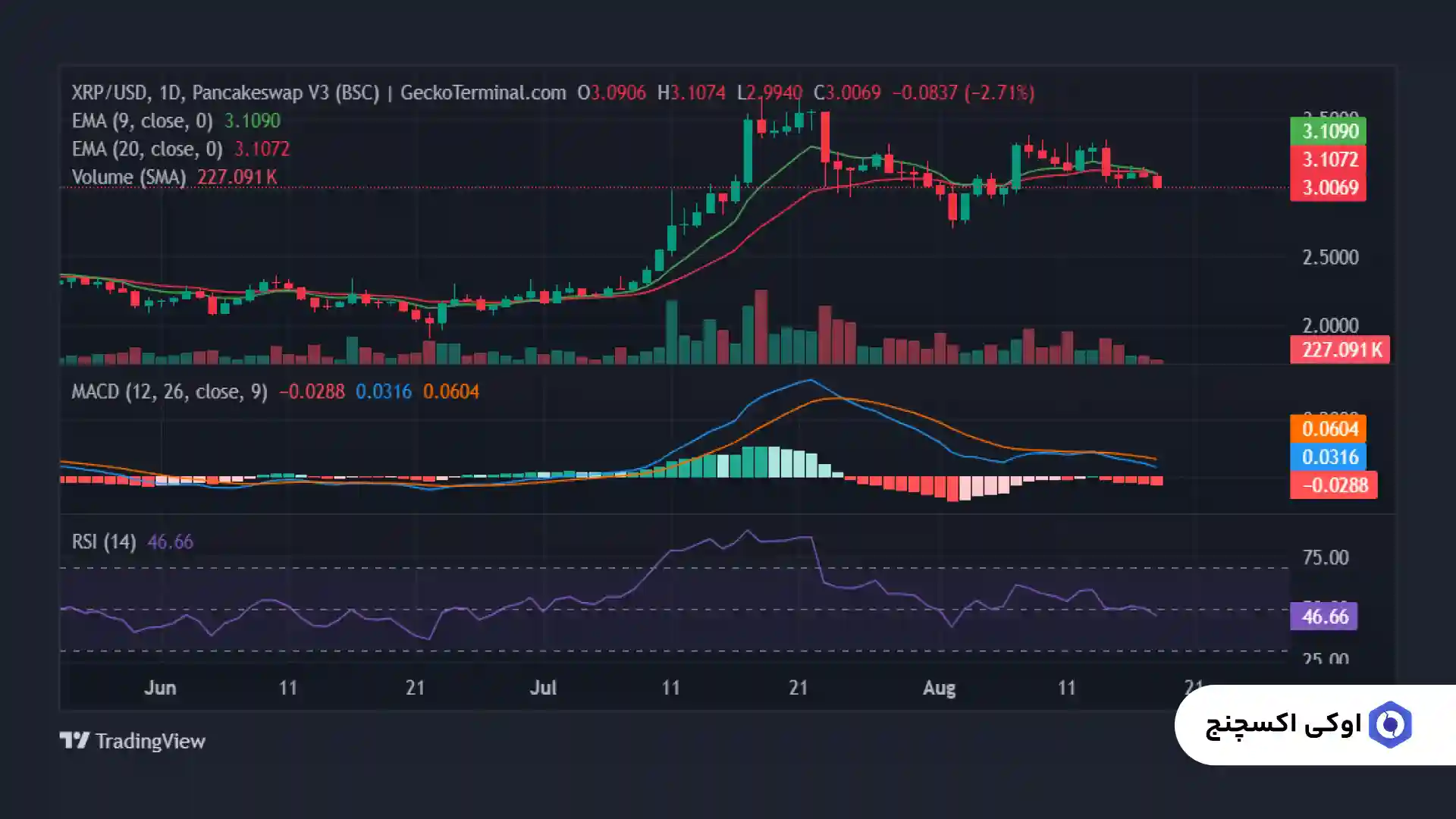
Task: Click the TradingView logo icon
Action: pyautogui.click(x=74, y=740)
